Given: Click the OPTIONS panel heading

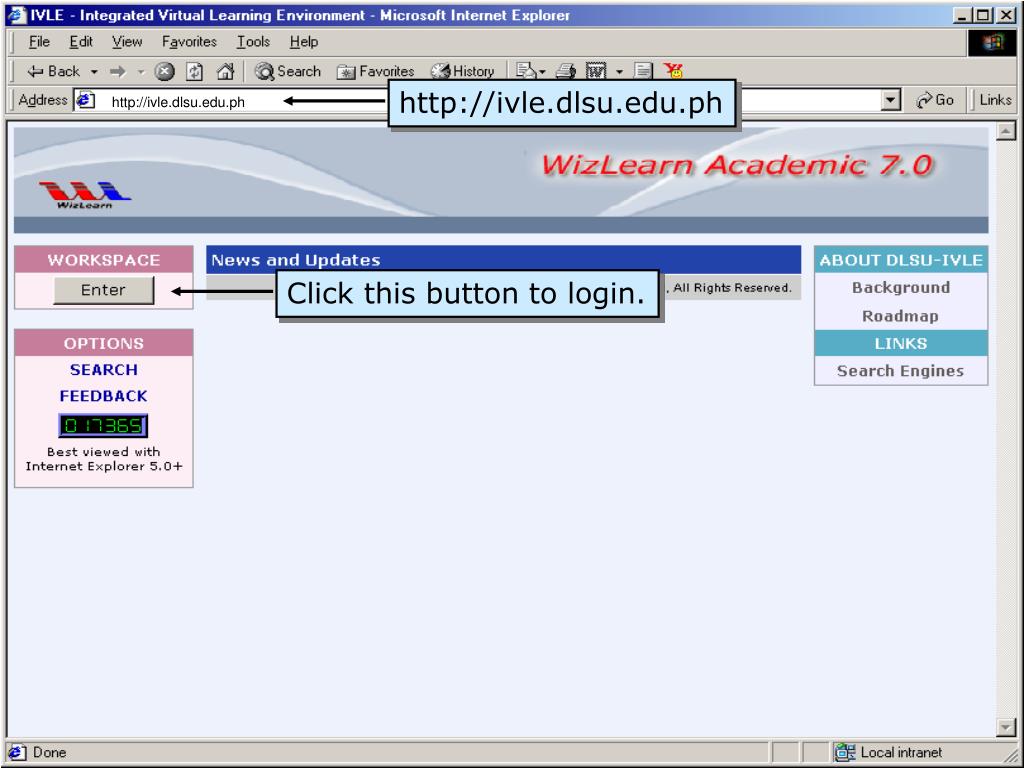Looking at the screenshot, I should (104, 343).
